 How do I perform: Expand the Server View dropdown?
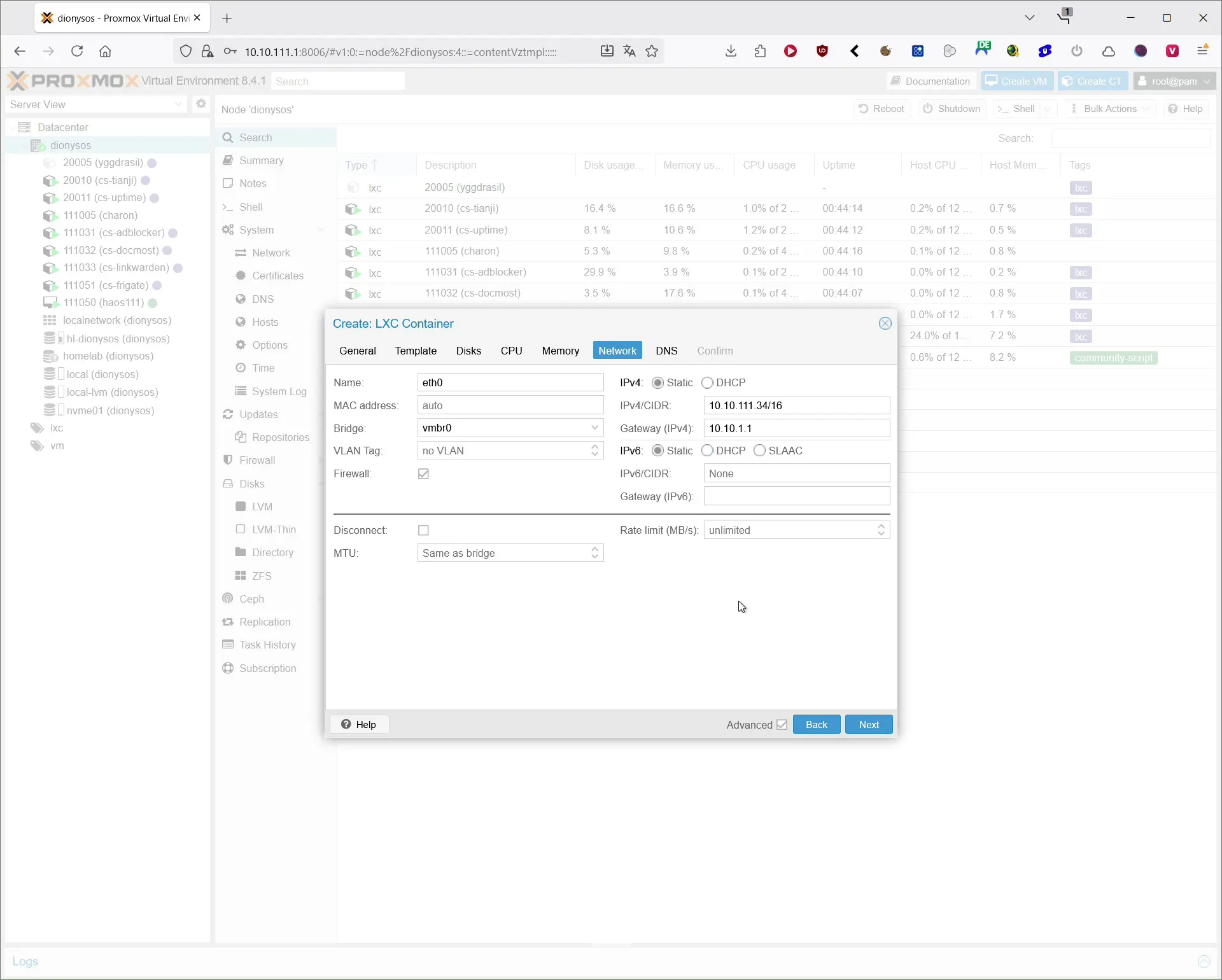(x=178, y=104)
